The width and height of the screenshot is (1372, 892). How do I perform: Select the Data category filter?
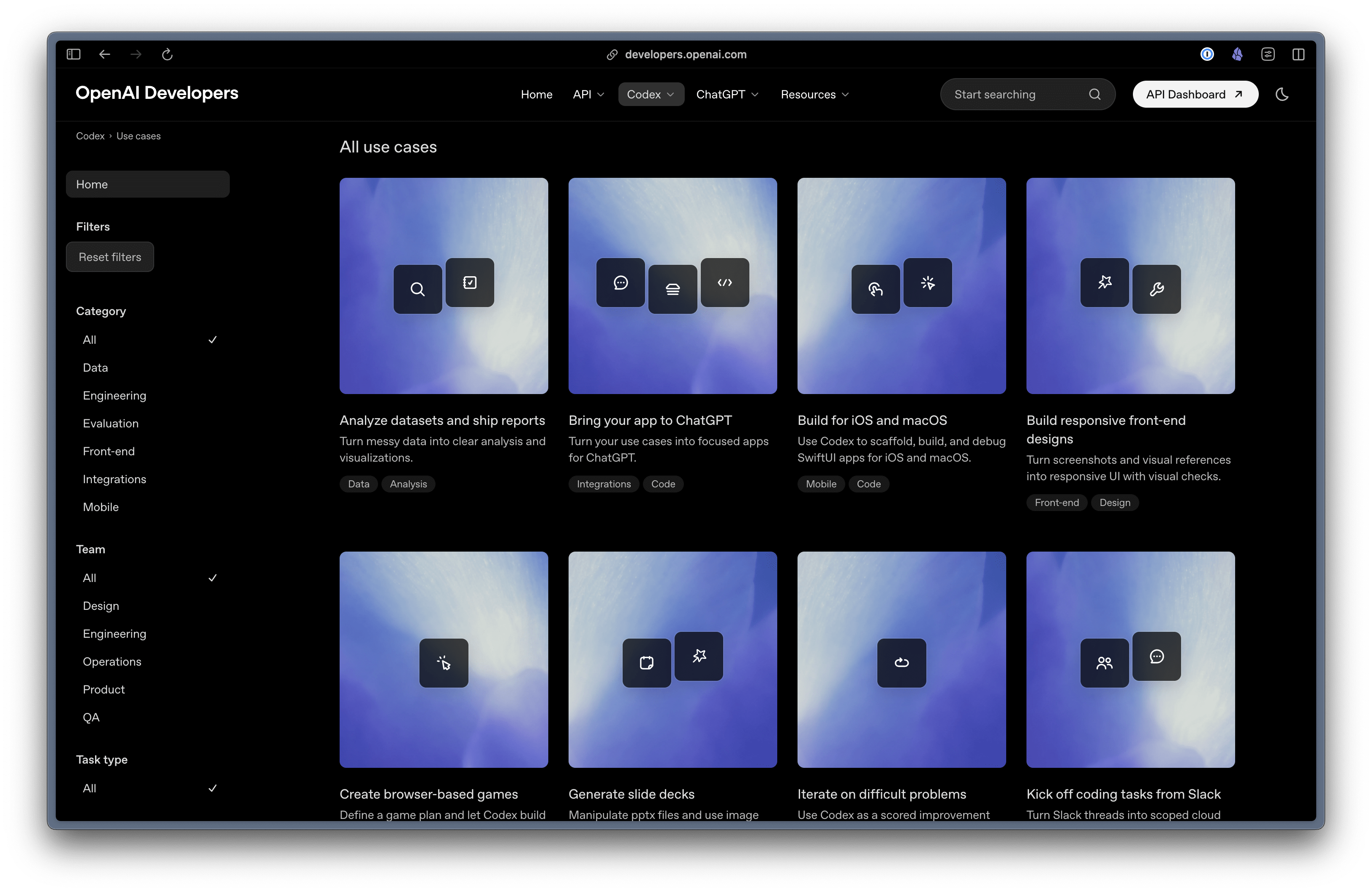point(96,367)
